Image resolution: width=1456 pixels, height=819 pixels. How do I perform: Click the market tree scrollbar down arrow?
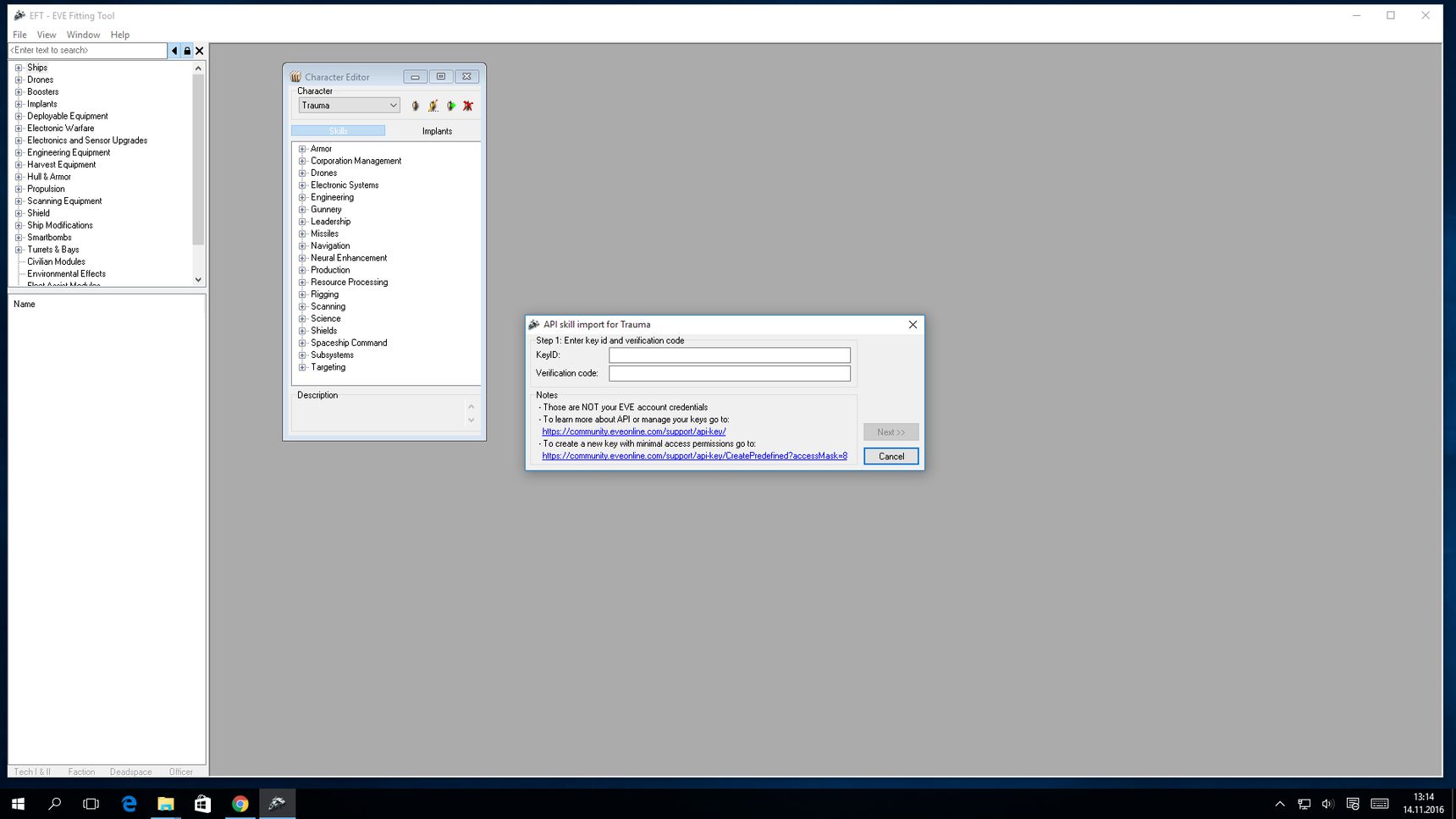(198, 280)
